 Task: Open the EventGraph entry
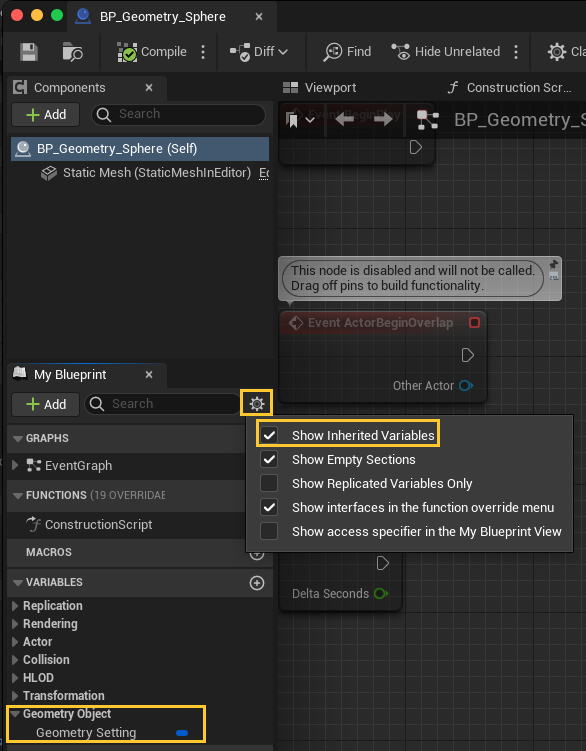coord(78,466)
